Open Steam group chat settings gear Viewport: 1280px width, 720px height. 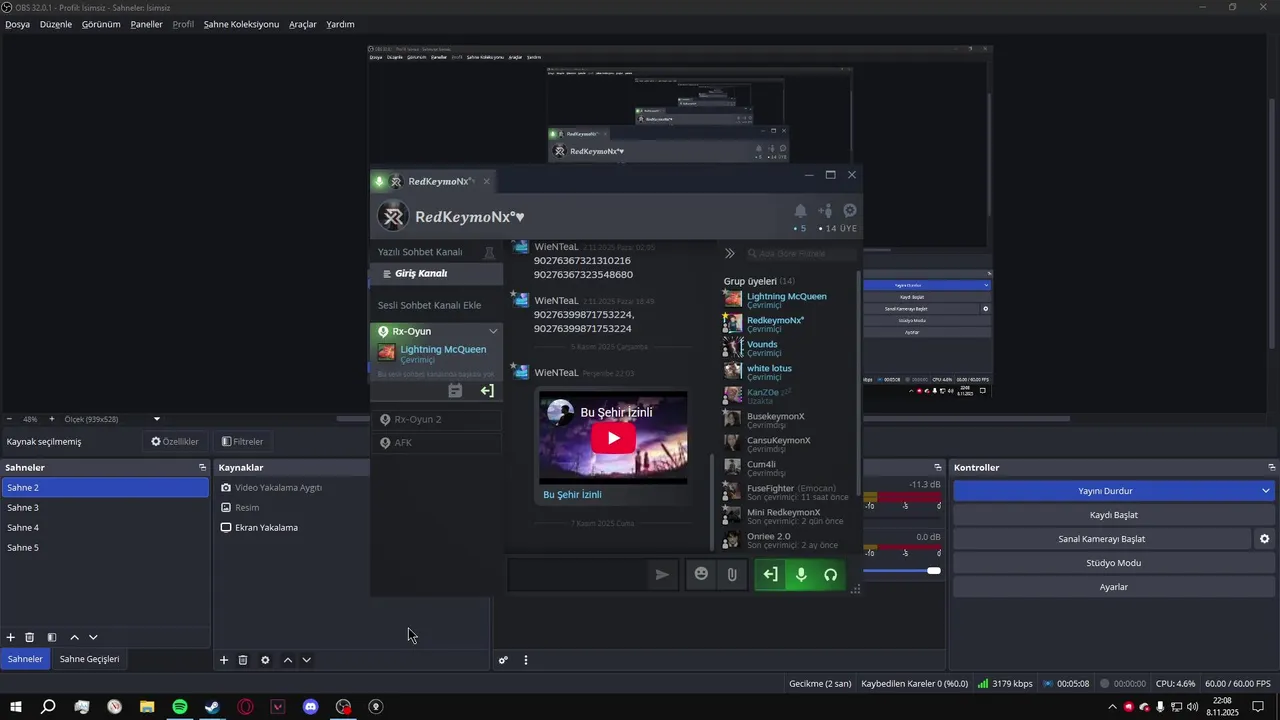(x=850, y=211)
